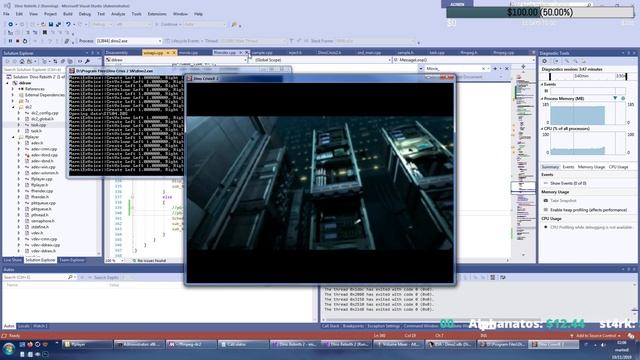Viewport: 640px width, 360px height.
Task: Open Solution Explorer Properties wrench icon
Action: (87, 61)
